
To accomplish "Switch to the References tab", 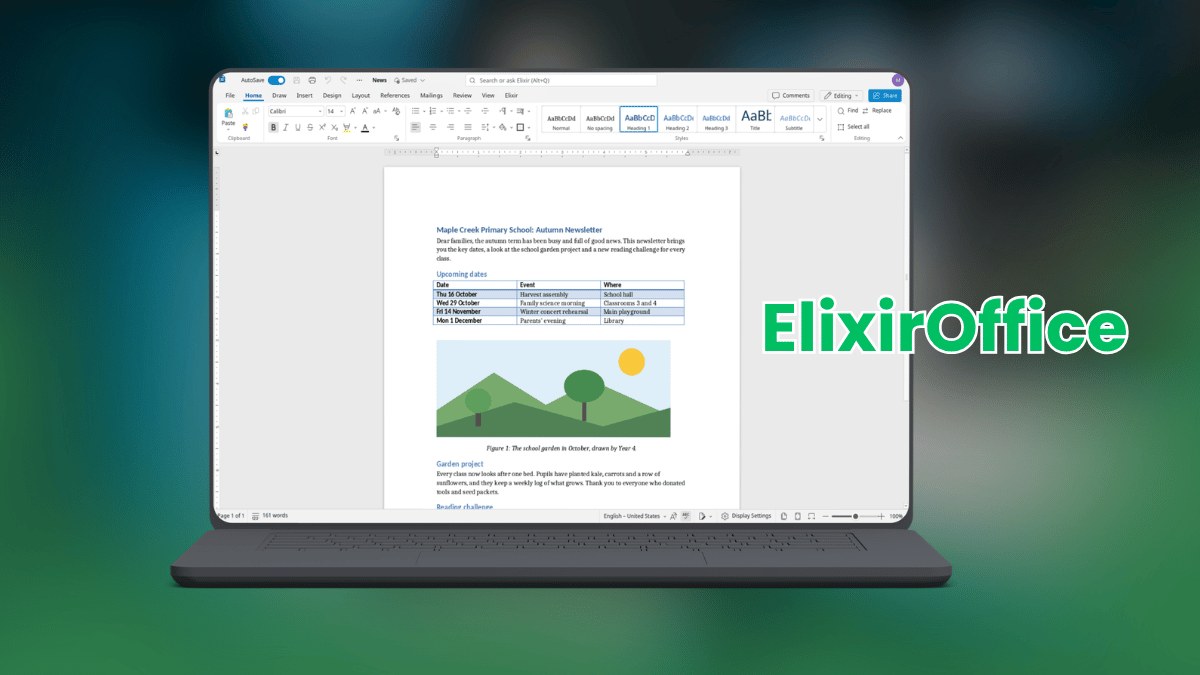I will [x=395, y=95].
